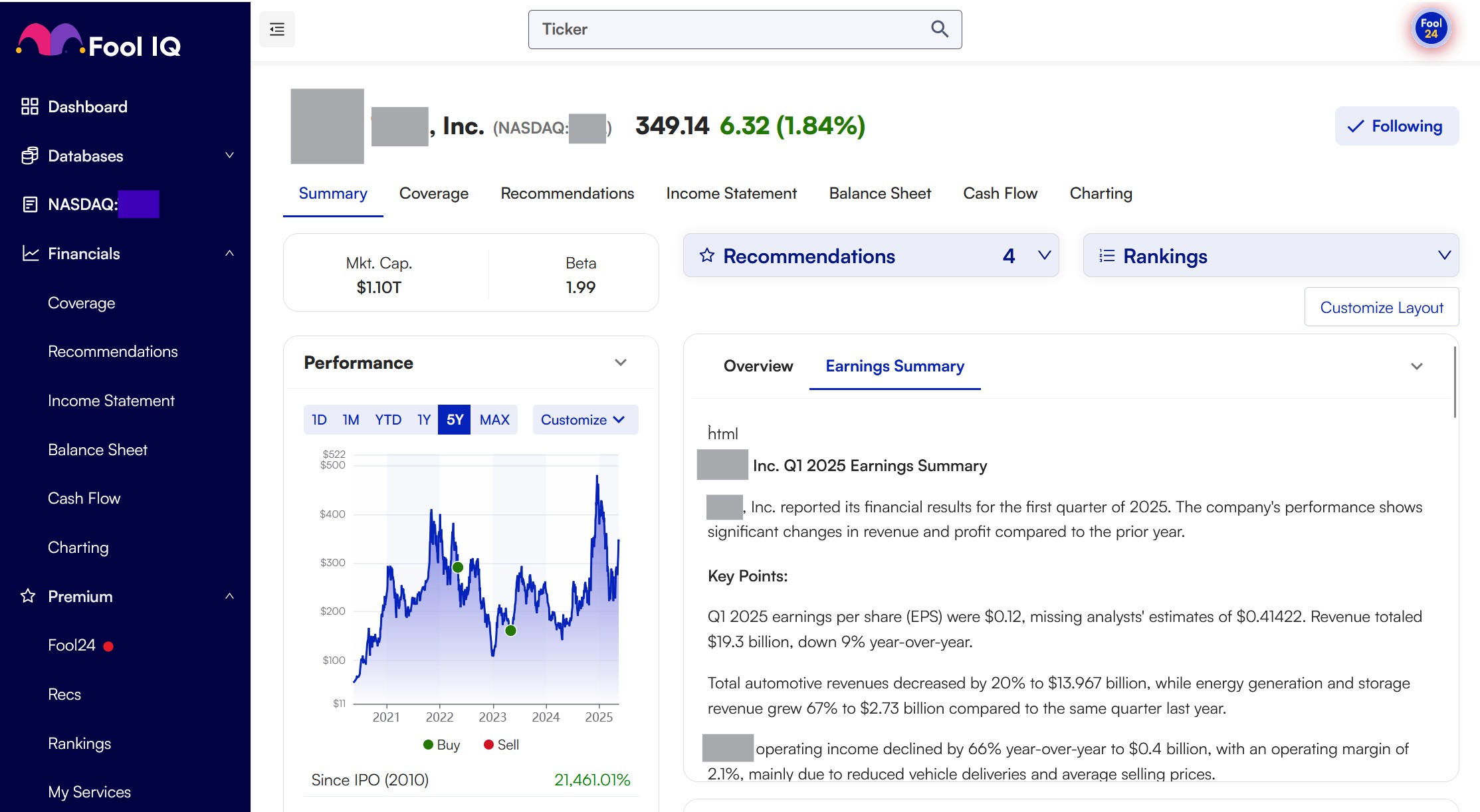Collapse the Performance card chevron
Viewport: 1480px width, 812px height.
point(620,363)
